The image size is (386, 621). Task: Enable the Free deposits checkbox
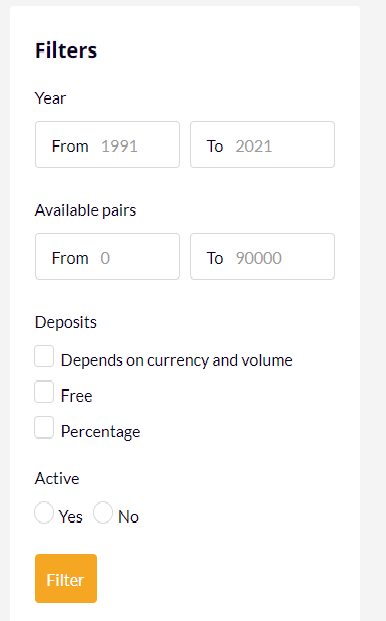tap(44, 392)
